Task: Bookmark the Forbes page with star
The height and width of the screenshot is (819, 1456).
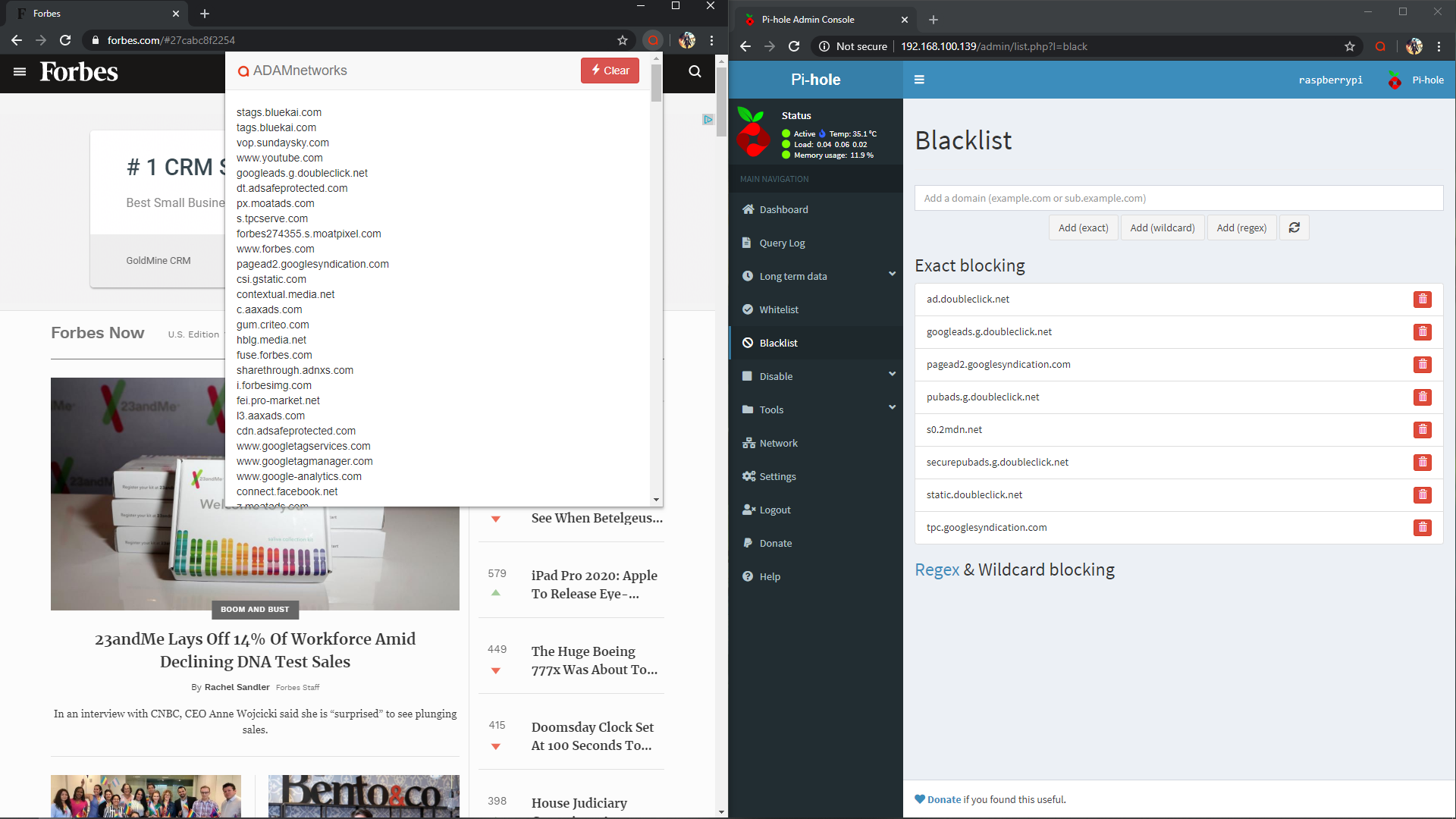Action: [623, 40]
